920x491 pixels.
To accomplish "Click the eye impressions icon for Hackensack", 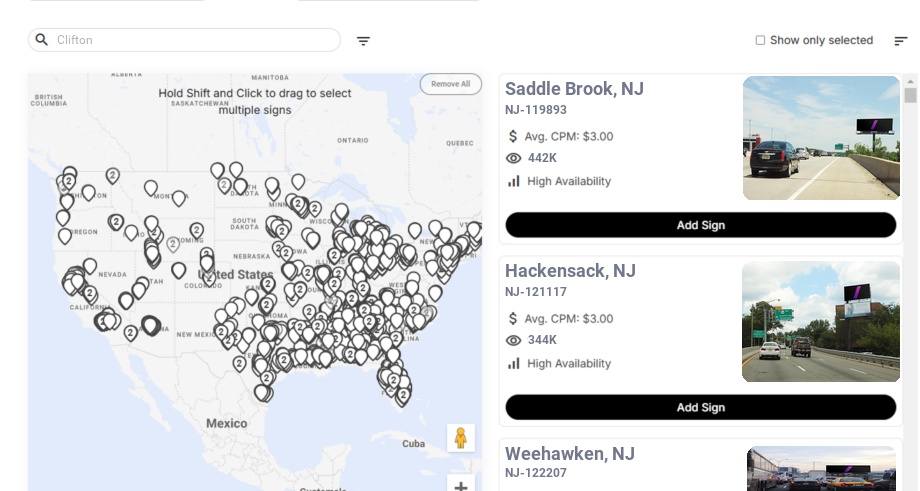I will 514,340.
